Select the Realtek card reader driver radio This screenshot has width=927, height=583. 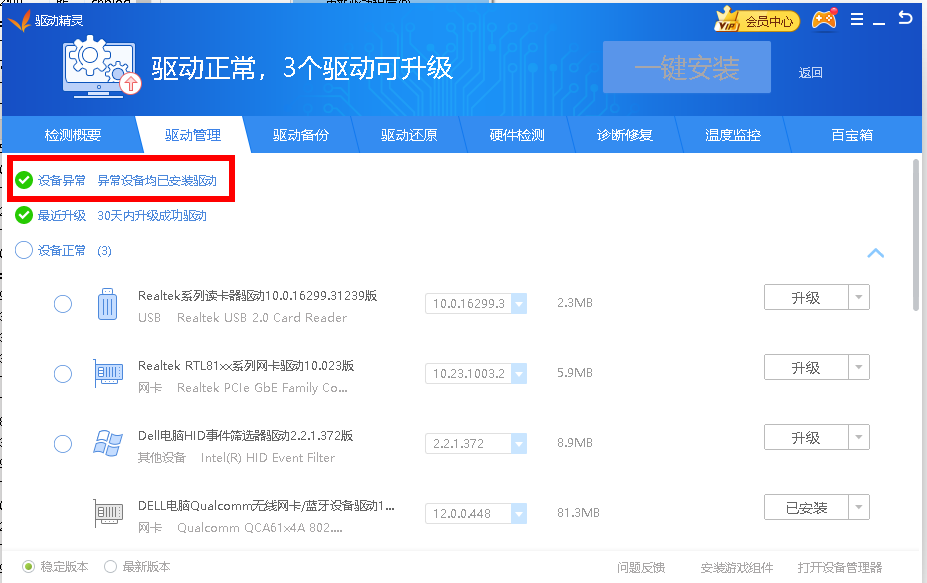pyautogui.click(x=63, y=304)
